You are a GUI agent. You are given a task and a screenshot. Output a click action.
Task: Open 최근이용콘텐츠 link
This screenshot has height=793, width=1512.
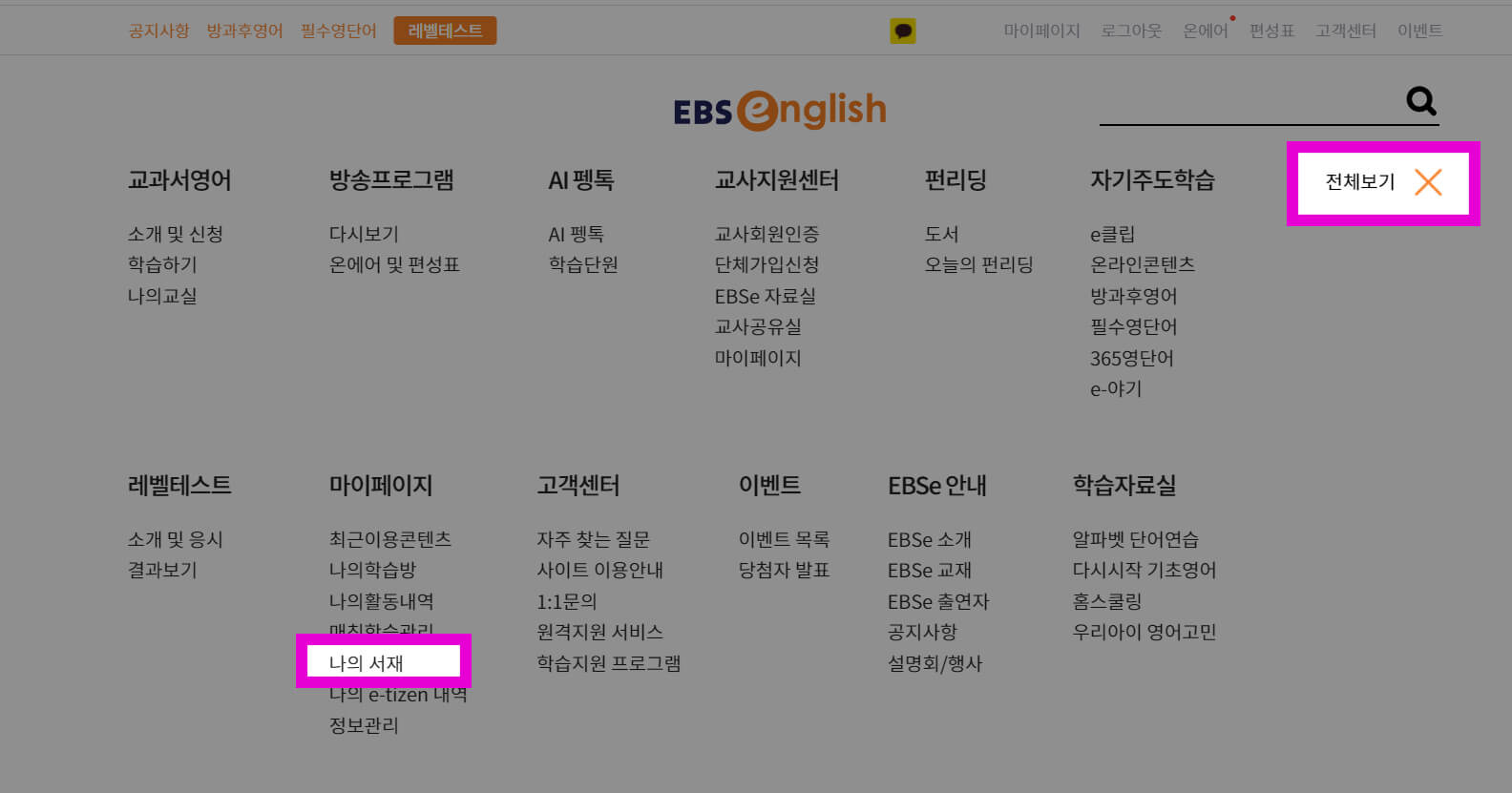point(390,539)
